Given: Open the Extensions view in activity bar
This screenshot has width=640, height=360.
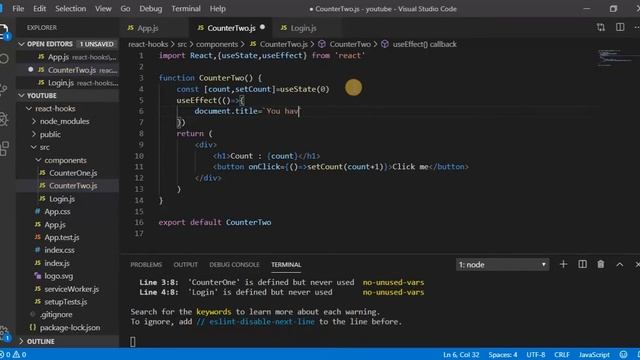Looking at the screenshot, I should pyautogui.click(x=4, y=149).
